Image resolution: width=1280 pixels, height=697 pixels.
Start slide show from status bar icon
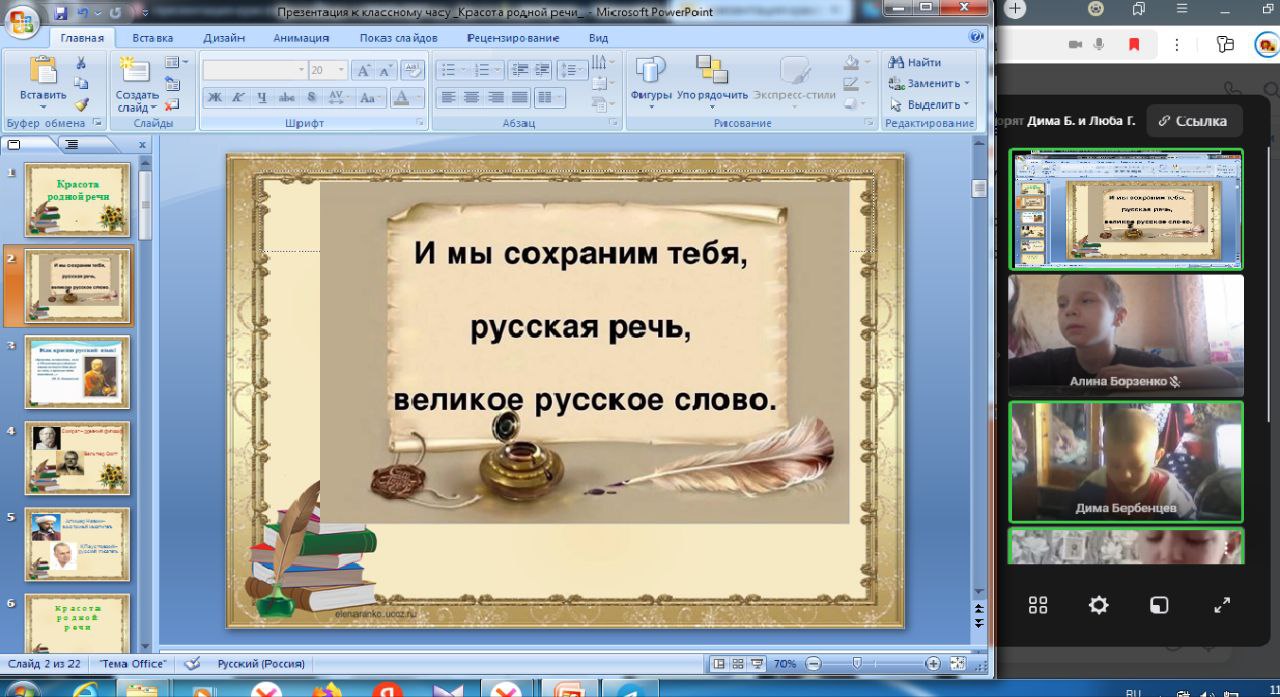pos(757,663)
